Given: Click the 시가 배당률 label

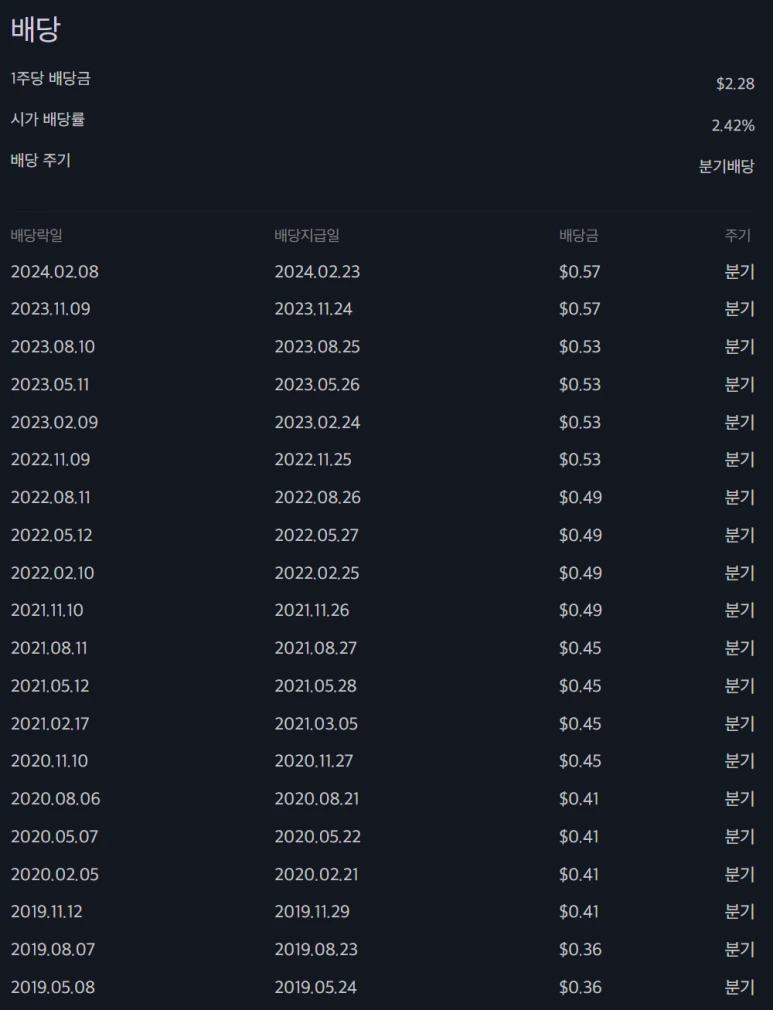Looking at the screenshot, I should 48,120.
